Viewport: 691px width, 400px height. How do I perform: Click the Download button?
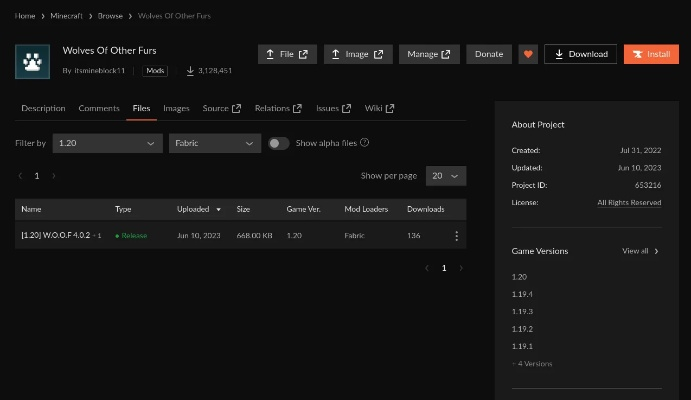pos(580,54)
